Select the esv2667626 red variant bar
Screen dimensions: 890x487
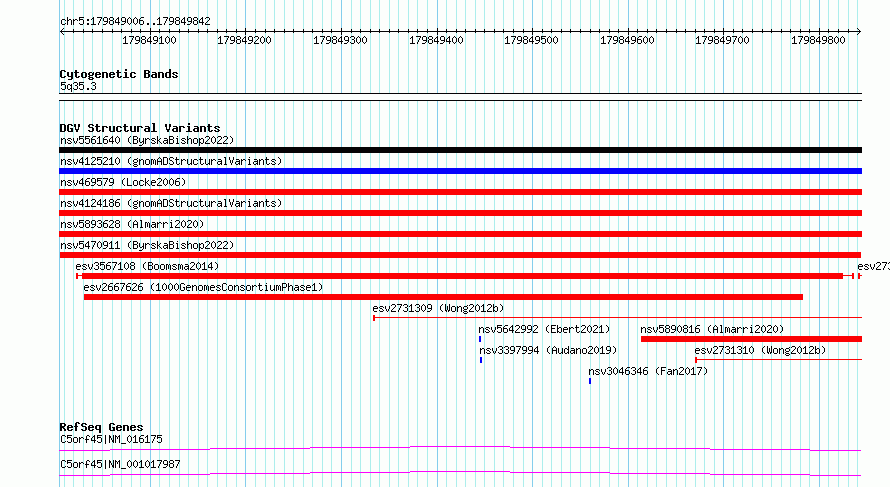[x=443, y=297]
